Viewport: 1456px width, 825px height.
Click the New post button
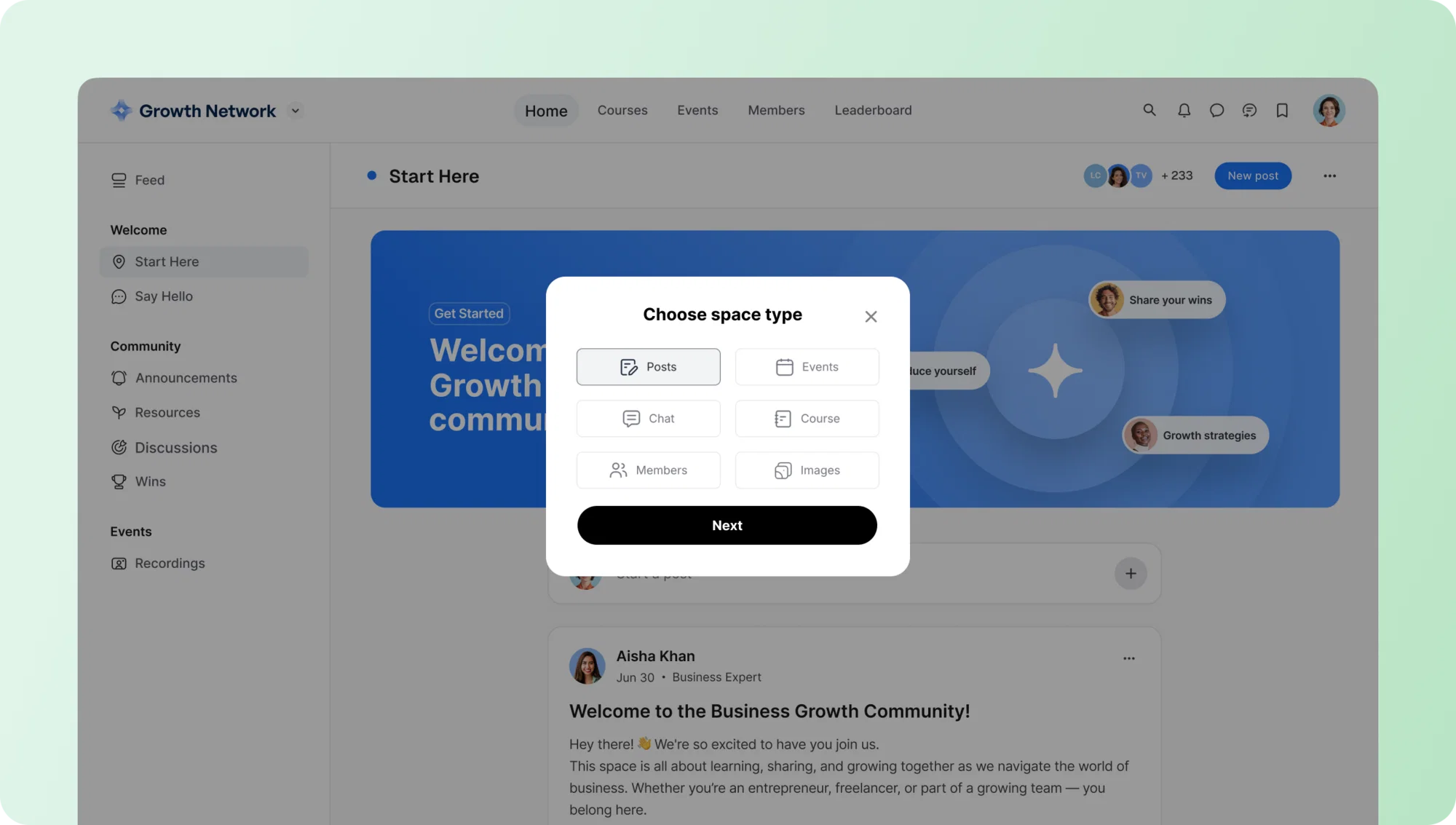coord(1252,175)
